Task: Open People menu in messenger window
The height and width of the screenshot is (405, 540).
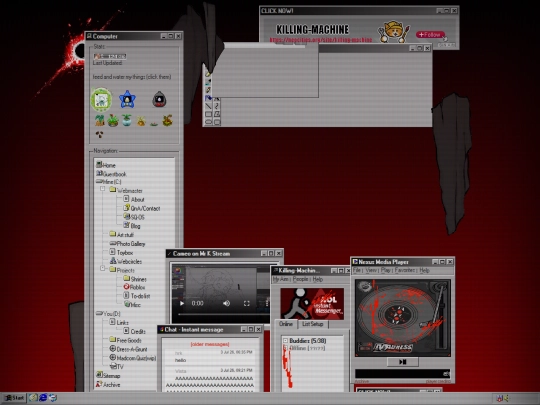Action: tap(300, 279)
